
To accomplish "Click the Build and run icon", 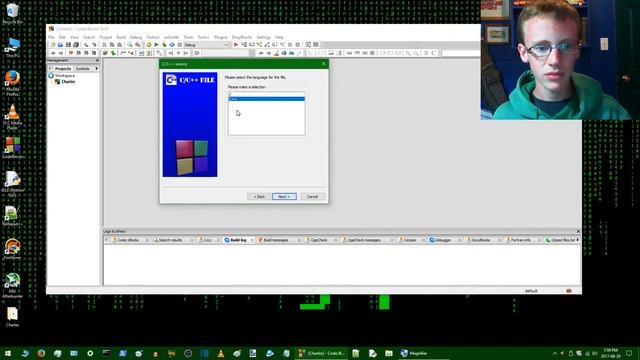I will (164, 44).
